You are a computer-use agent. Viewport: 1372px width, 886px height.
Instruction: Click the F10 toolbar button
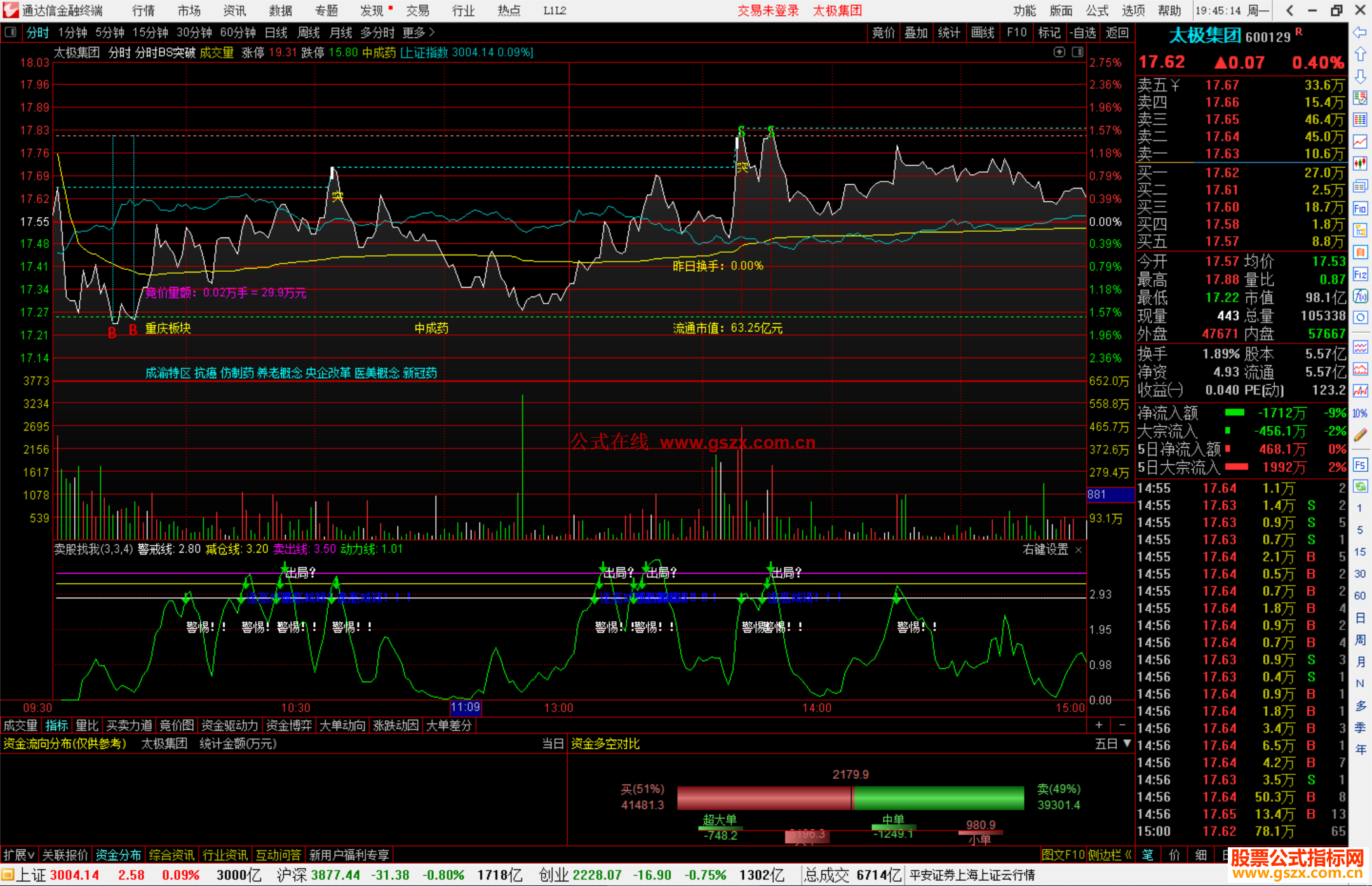point(1016,32)
